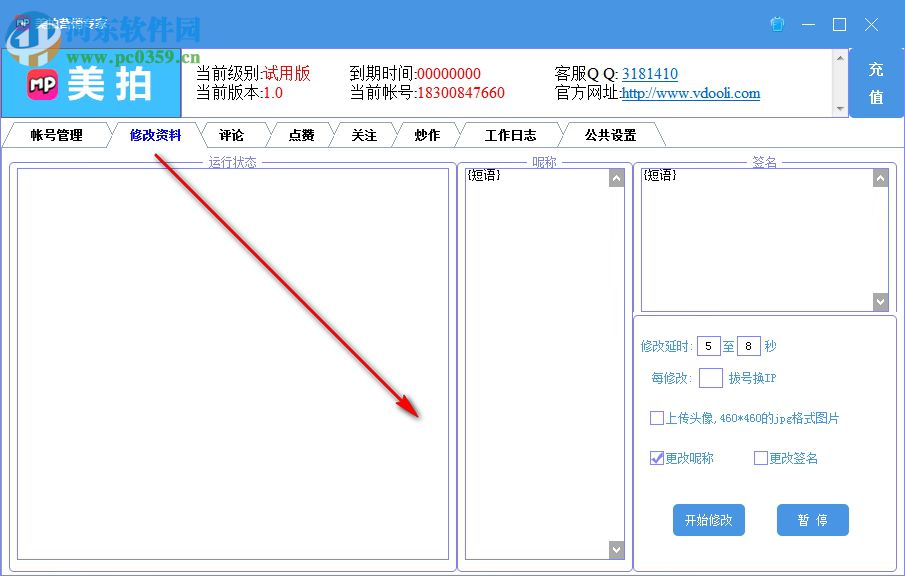Click the down arrow of the 呢称 scrollbar

616,549
